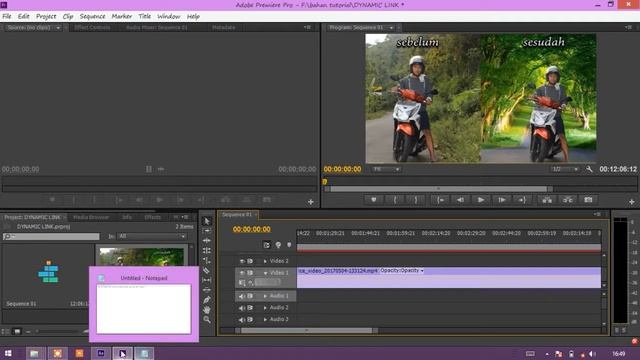Mute Audio 1 track speaker
The image size is (640, 360).
pyautogui.click(x=242, y=296)
